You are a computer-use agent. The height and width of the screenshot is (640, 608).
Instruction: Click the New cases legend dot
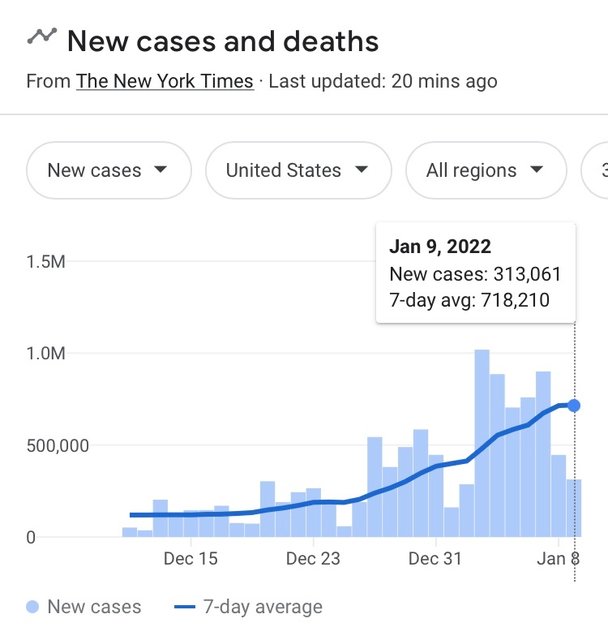coord(33,607)
